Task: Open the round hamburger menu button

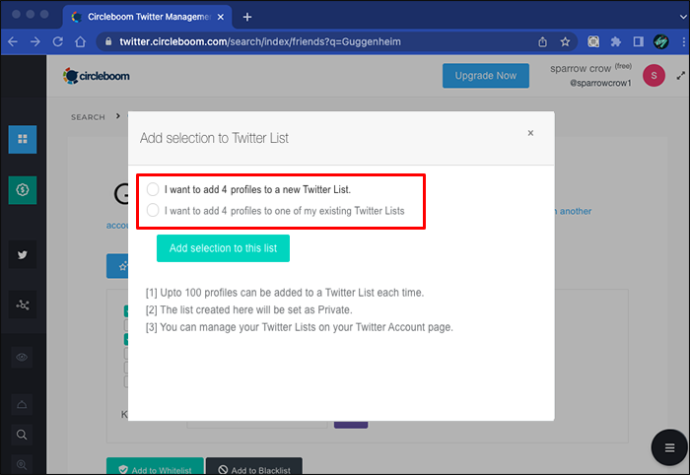Action: [669, 448]
